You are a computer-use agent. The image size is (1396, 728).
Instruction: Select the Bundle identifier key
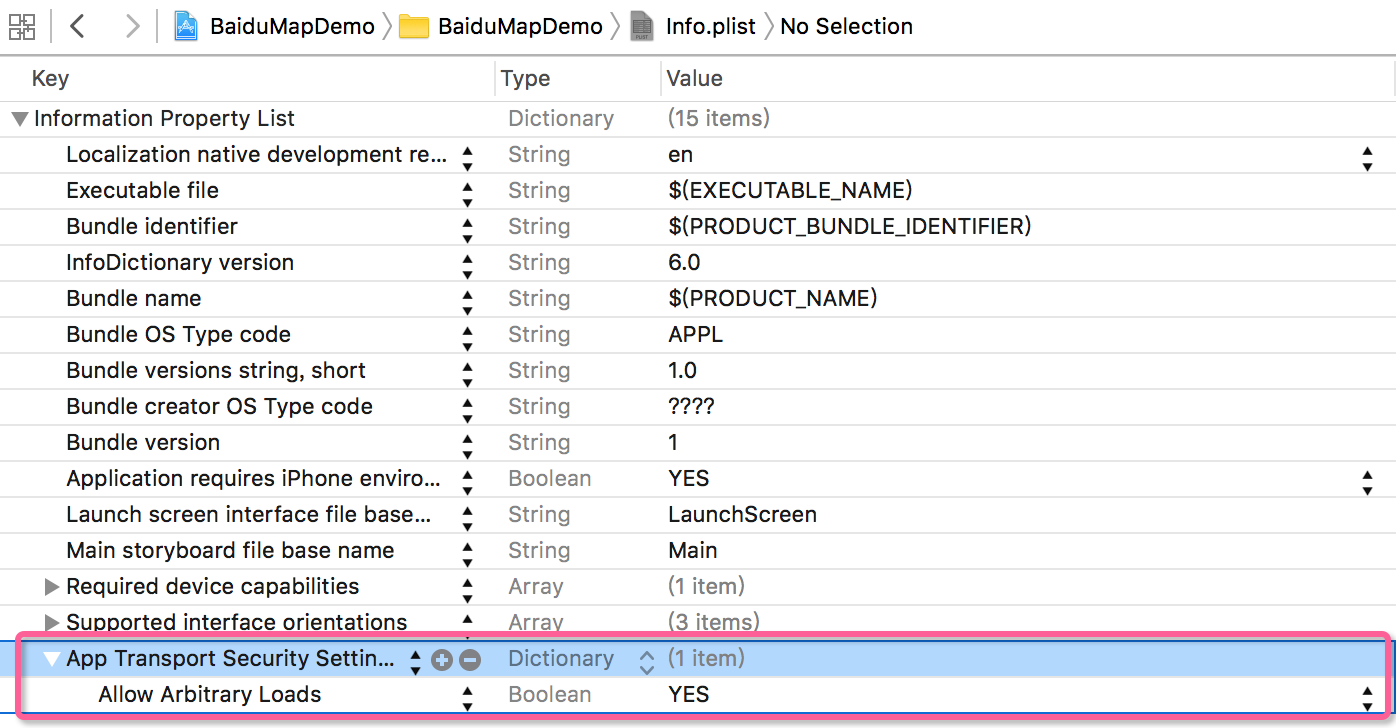(152, 227)
